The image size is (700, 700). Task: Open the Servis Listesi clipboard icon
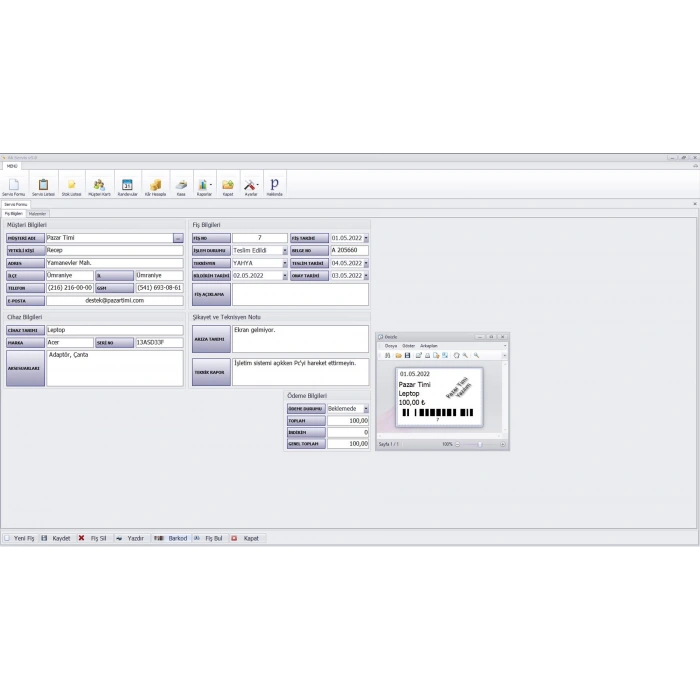tap(43, 185)
